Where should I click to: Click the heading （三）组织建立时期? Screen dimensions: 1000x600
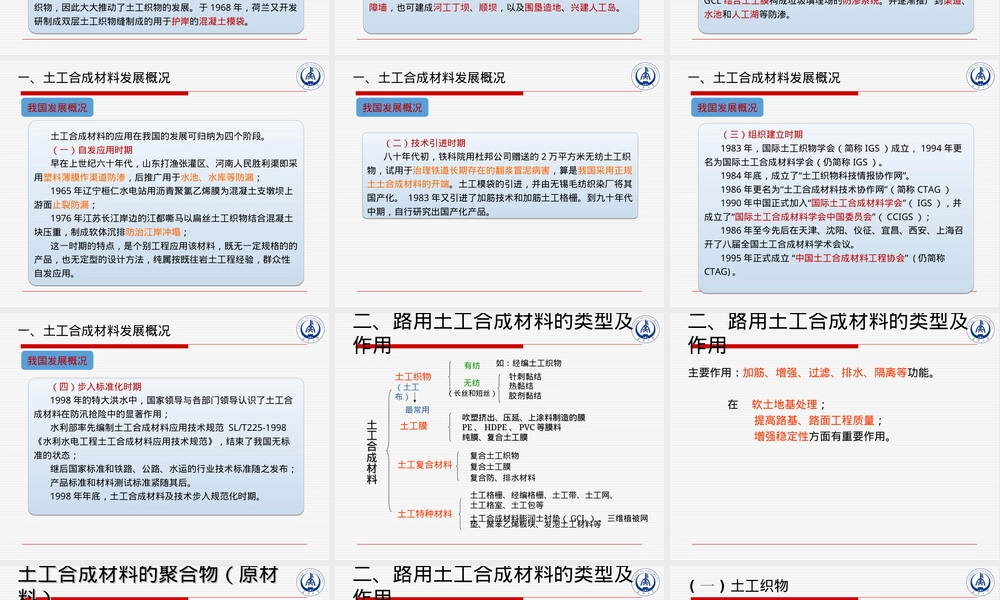(762, 135)
